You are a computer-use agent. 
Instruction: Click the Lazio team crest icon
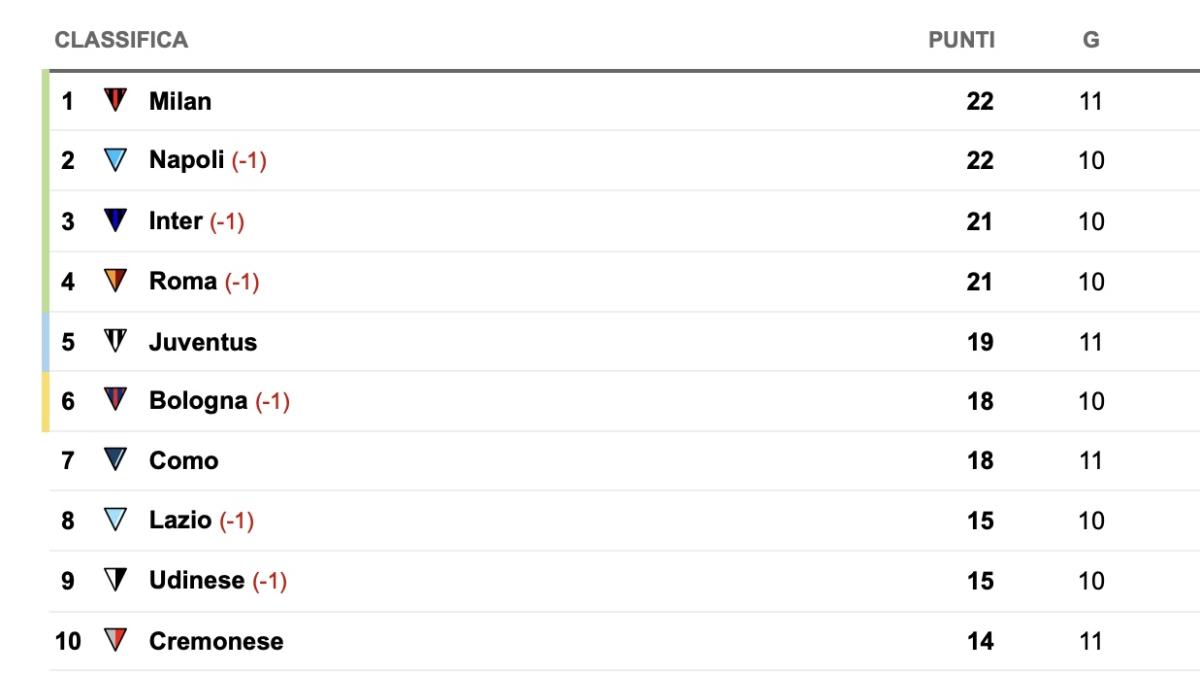116,520
